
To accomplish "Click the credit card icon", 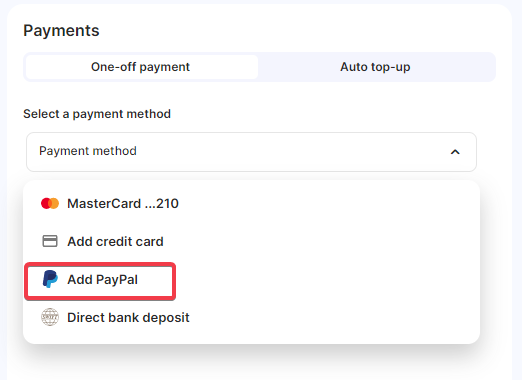I will point(50,241).
